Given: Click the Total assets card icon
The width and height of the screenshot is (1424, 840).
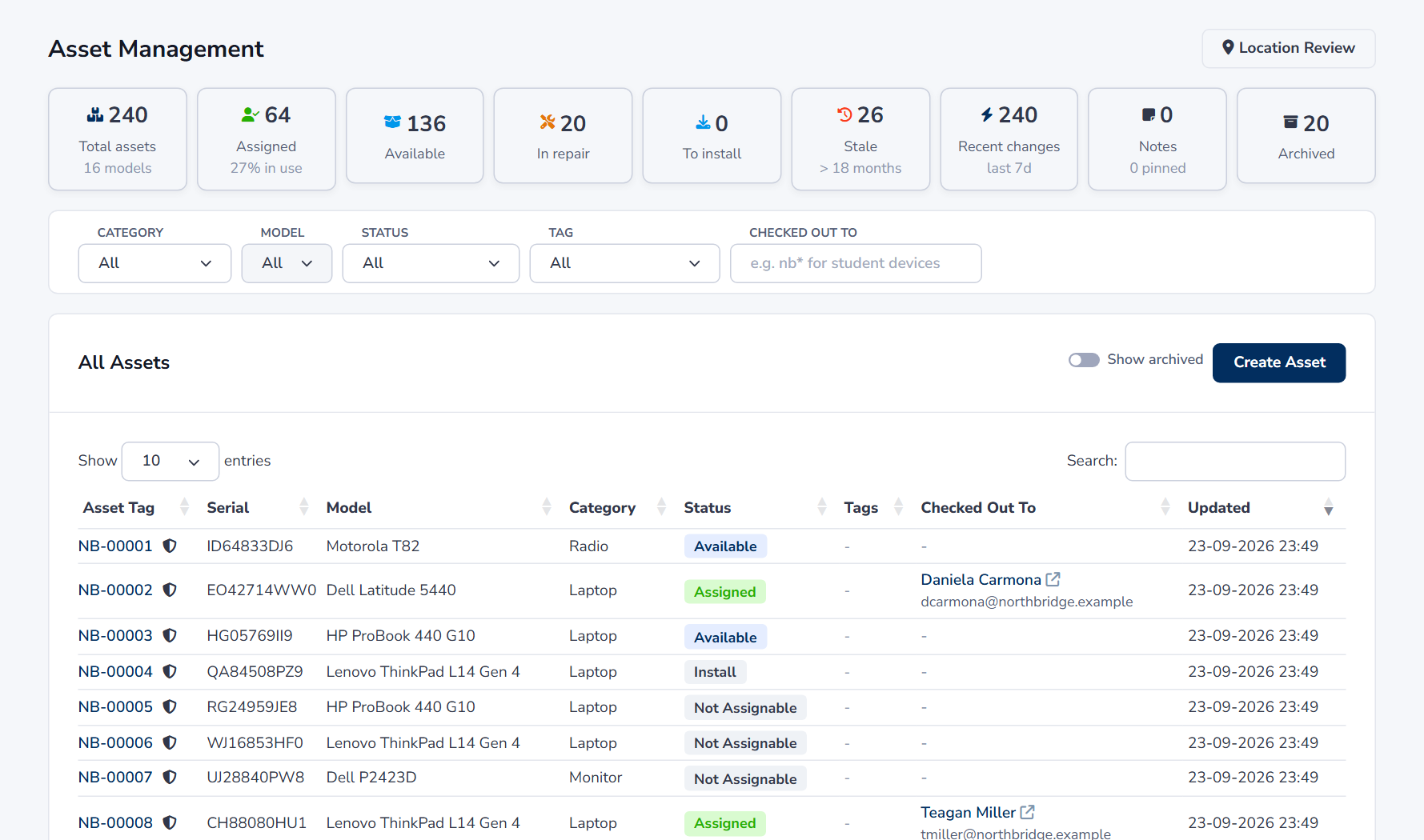Looking at the screenshot, I should point(95,115).
